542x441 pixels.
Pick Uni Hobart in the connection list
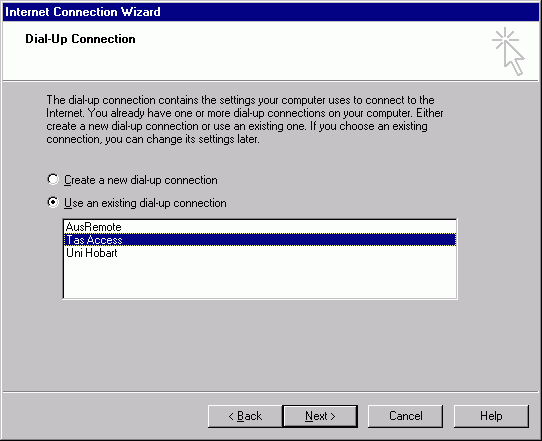(x=260, y=253)
